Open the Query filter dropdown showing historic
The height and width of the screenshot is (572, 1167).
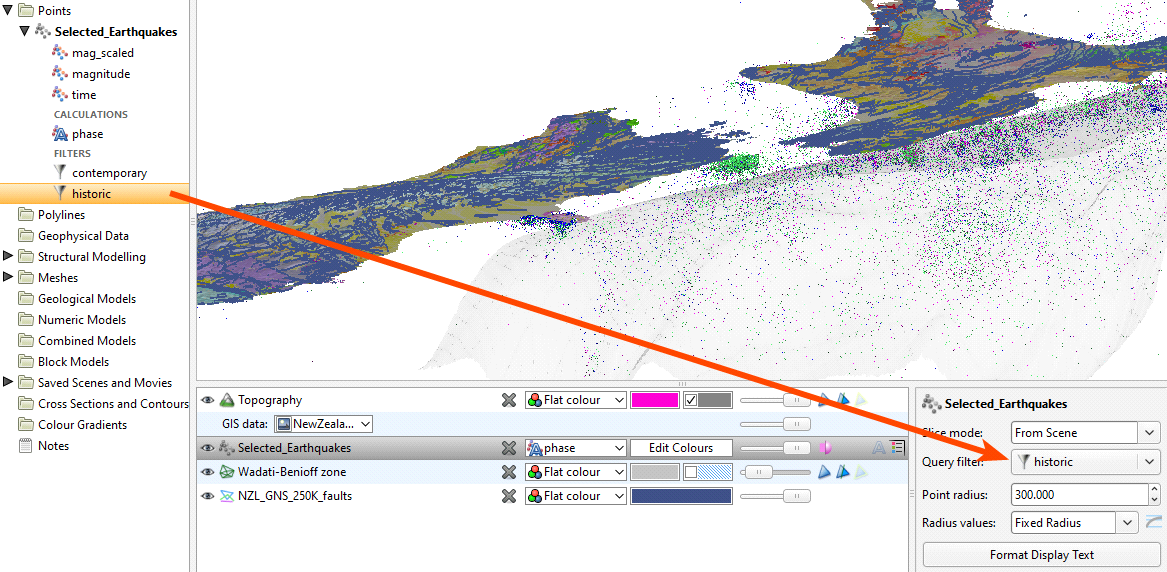click(1086, 462)
